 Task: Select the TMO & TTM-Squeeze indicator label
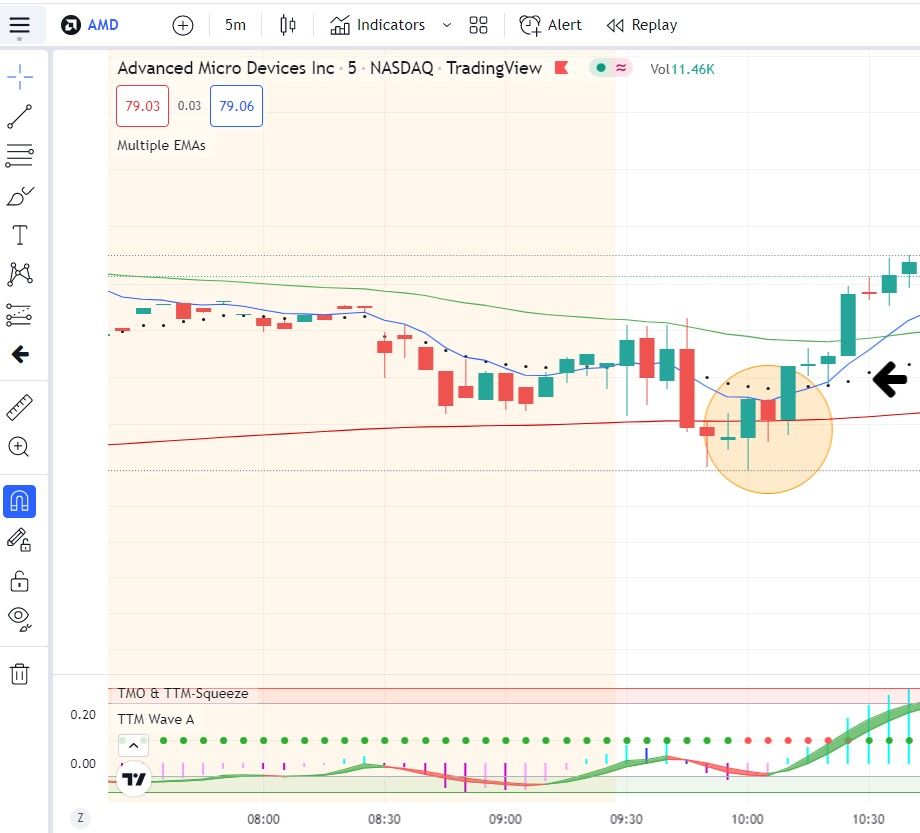point(182,693)
